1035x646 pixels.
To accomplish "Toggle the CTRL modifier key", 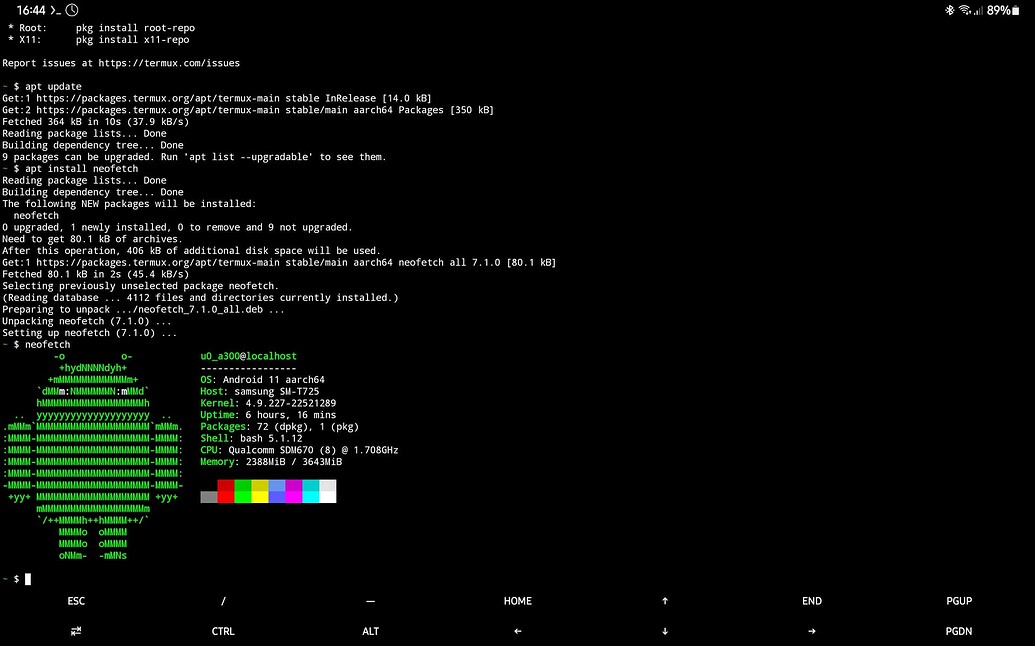I will pyautogui.click(x=223, y=631).
